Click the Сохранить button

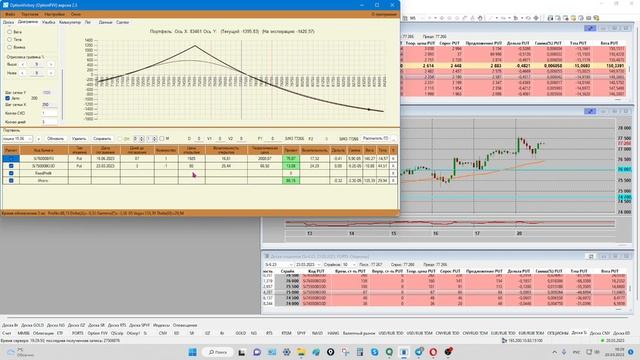tap(102, 139)
